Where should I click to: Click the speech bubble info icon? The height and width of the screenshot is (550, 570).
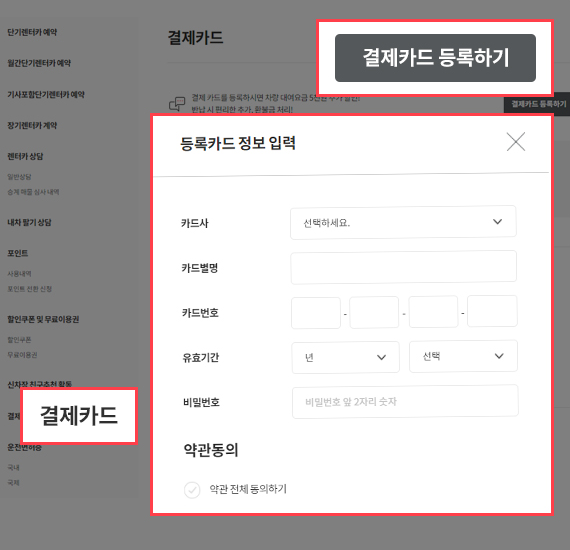pyautogui.click(x=177, y=104)
